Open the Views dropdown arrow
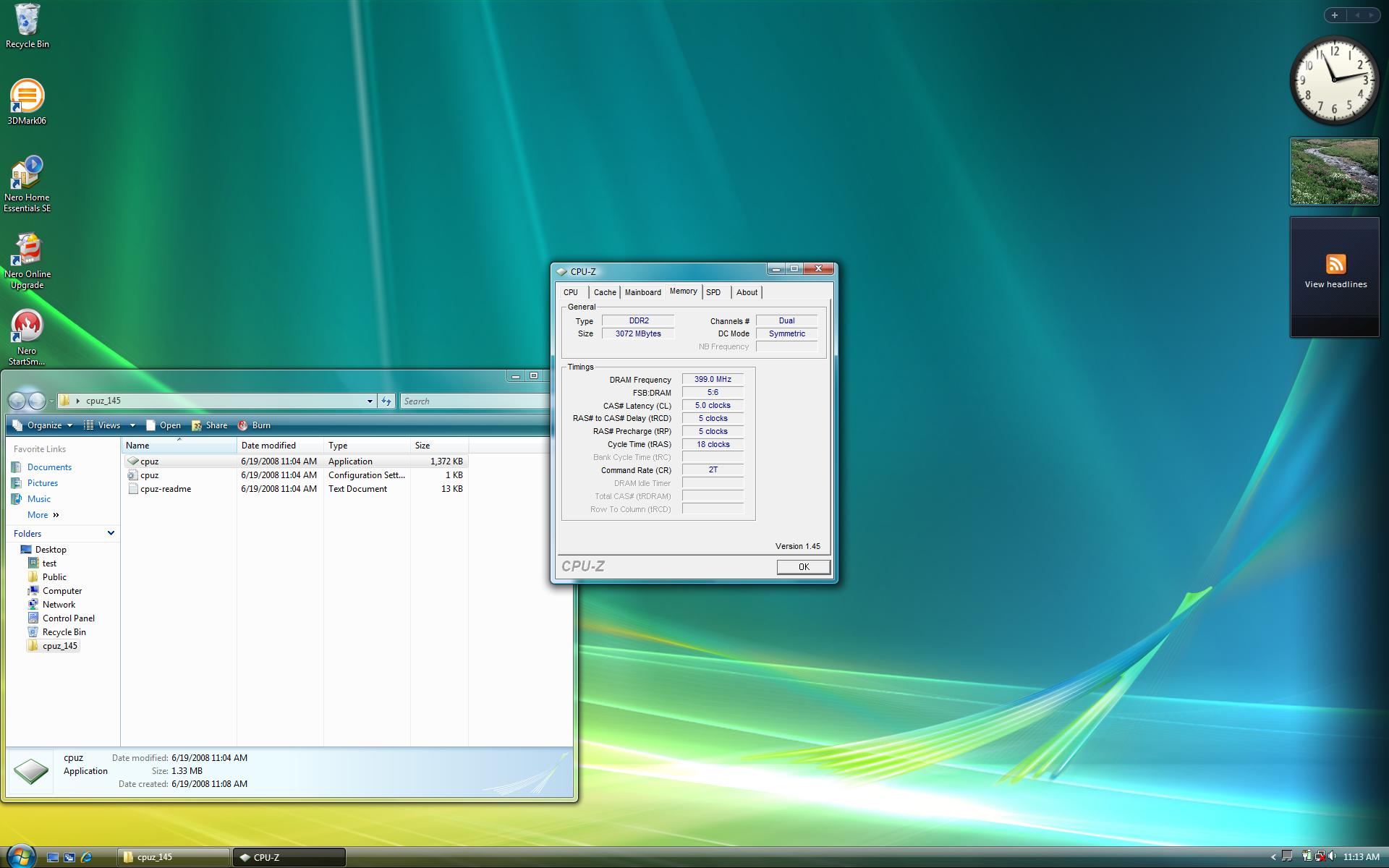This screenshot has height=868, width=1389. [x=132, y=425]
